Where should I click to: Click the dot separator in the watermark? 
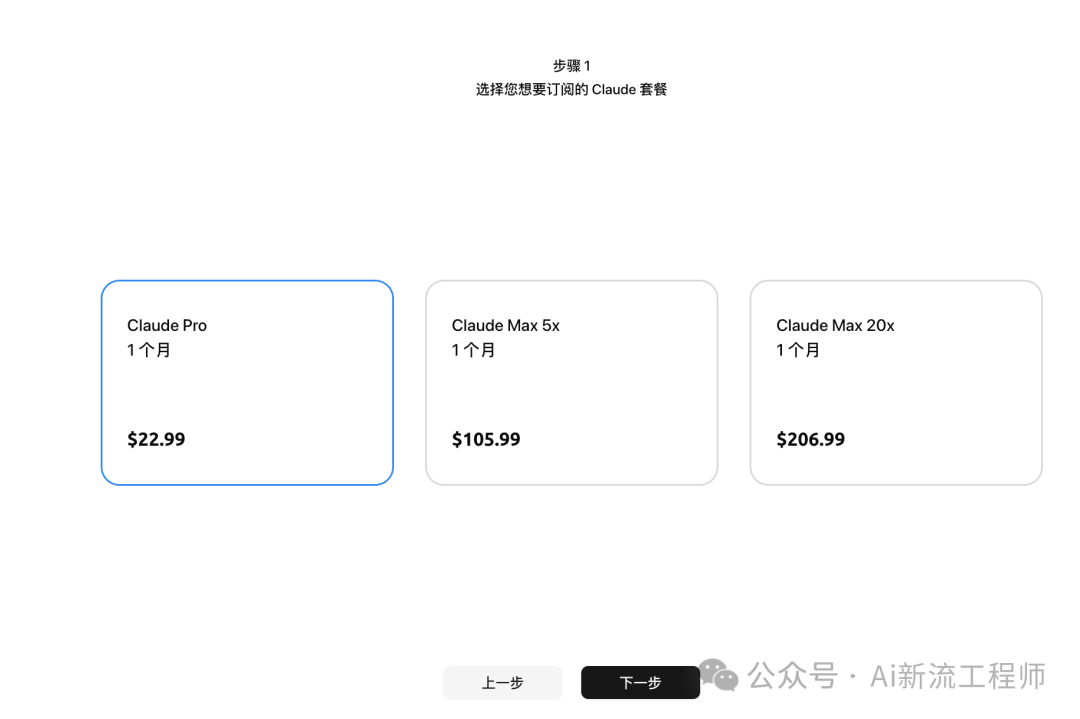click(x=852, y=677)
